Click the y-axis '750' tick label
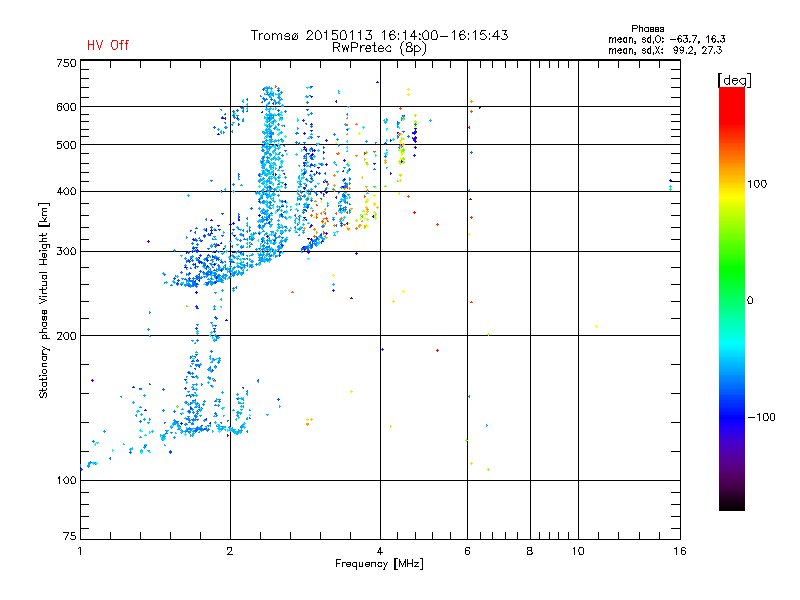Image resolution: width=800 pixels, height=600 pixels. 66,63
